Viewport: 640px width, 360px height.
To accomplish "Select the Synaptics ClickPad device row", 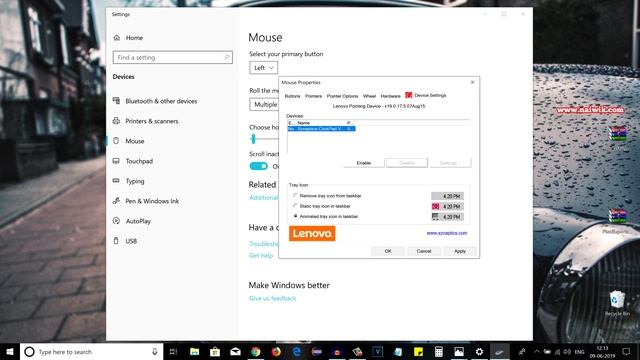I will [321, 129].
